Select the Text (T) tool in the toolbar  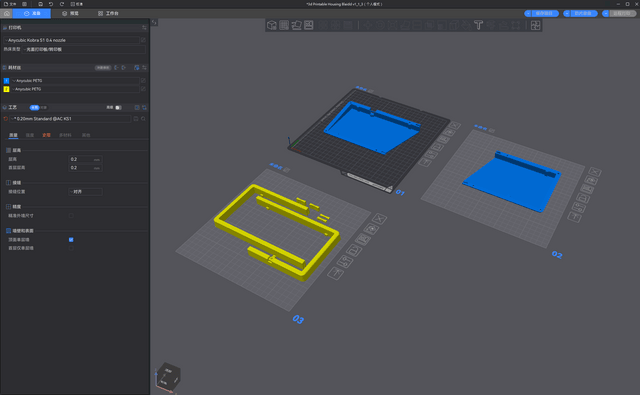[x=478, y=25]
